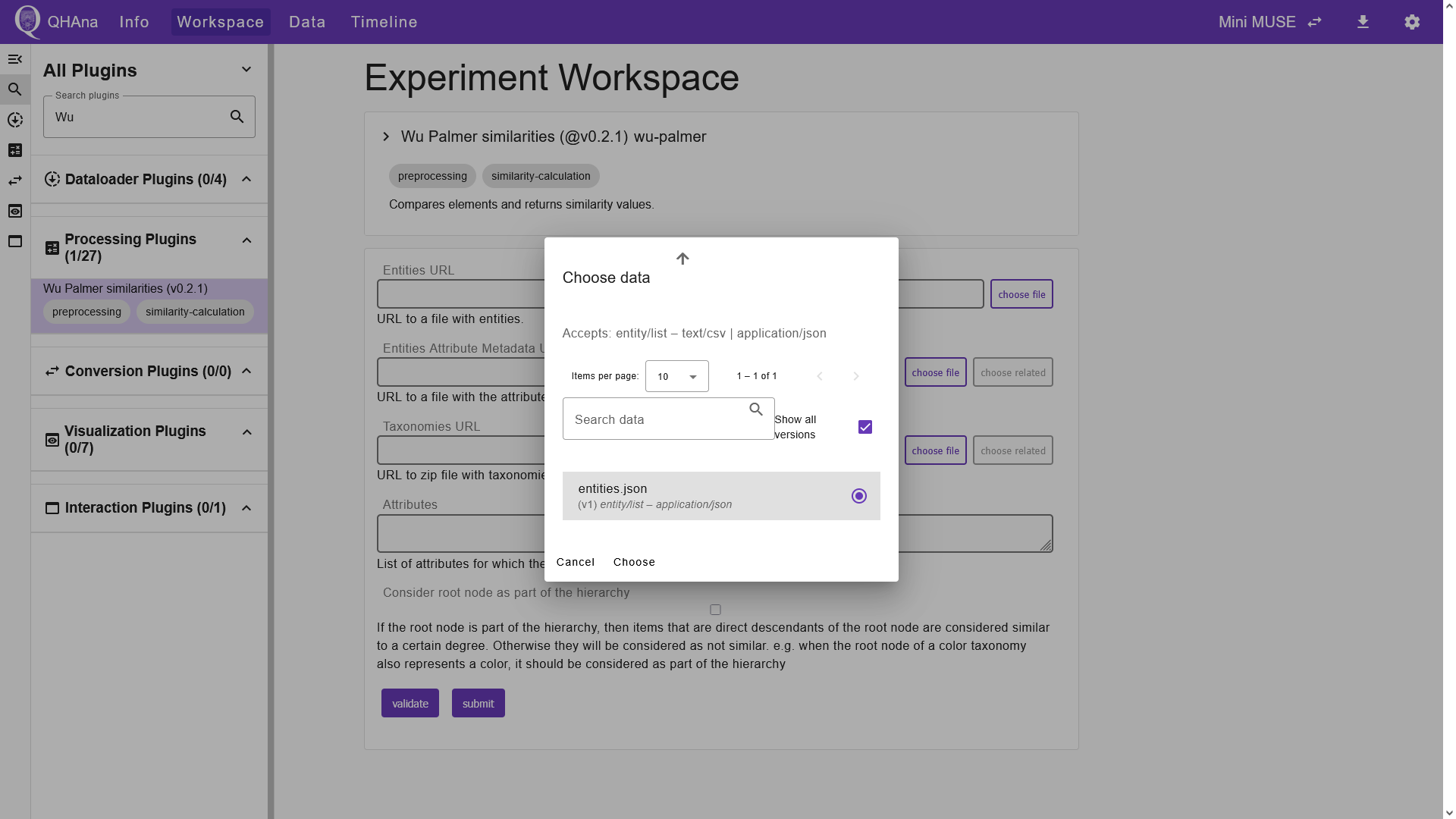Open the settings gear icon

coord(1411,22)
